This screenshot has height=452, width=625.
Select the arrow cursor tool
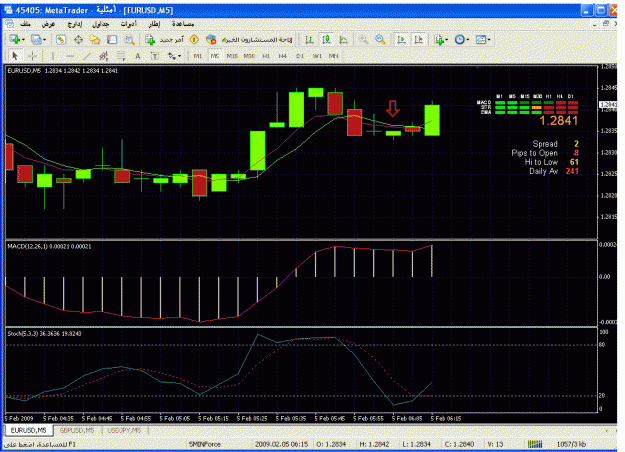click(15, 56)
